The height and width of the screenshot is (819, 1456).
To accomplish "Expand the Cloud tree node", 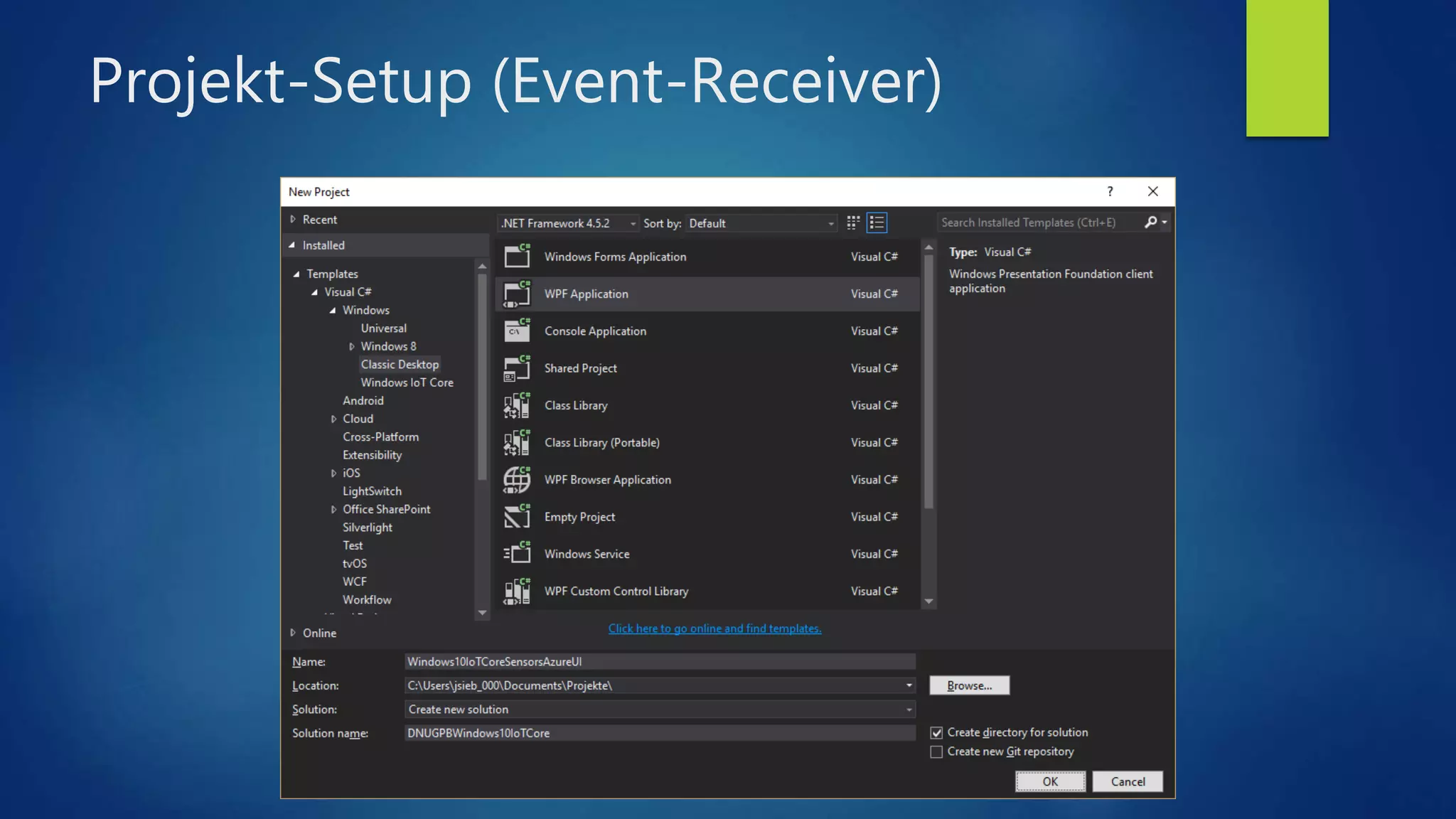I will [x=333, y=419].
